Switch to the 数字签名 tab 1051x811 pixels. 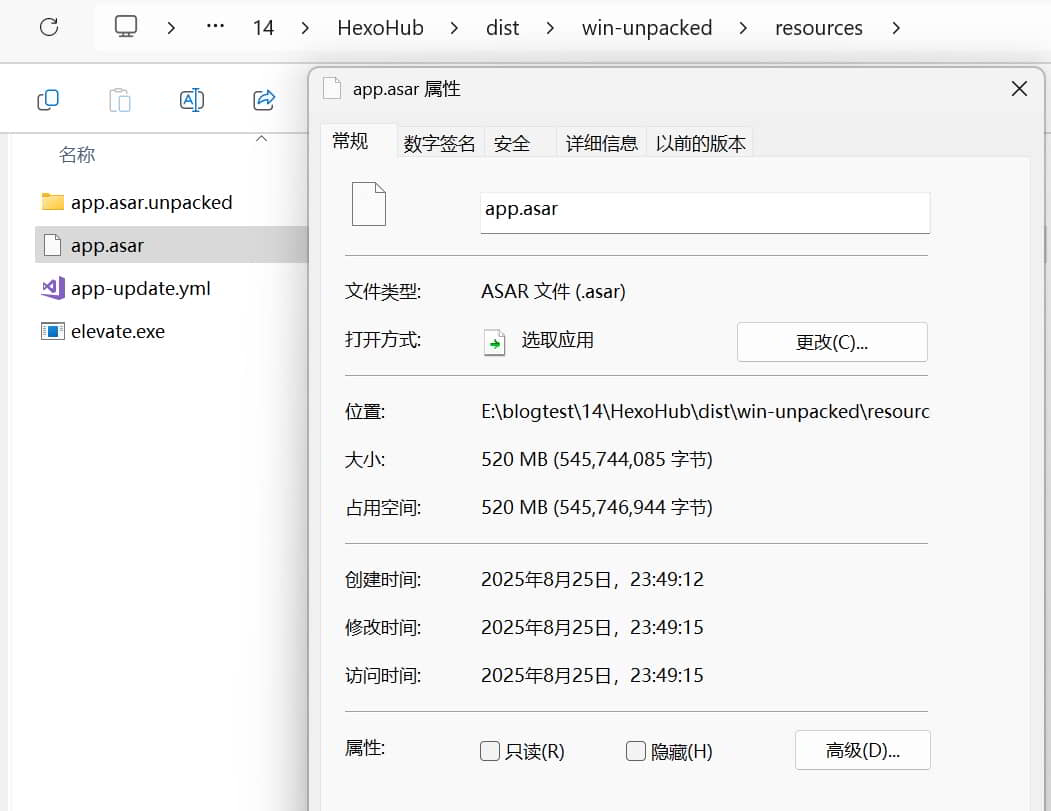coord(439,143)
